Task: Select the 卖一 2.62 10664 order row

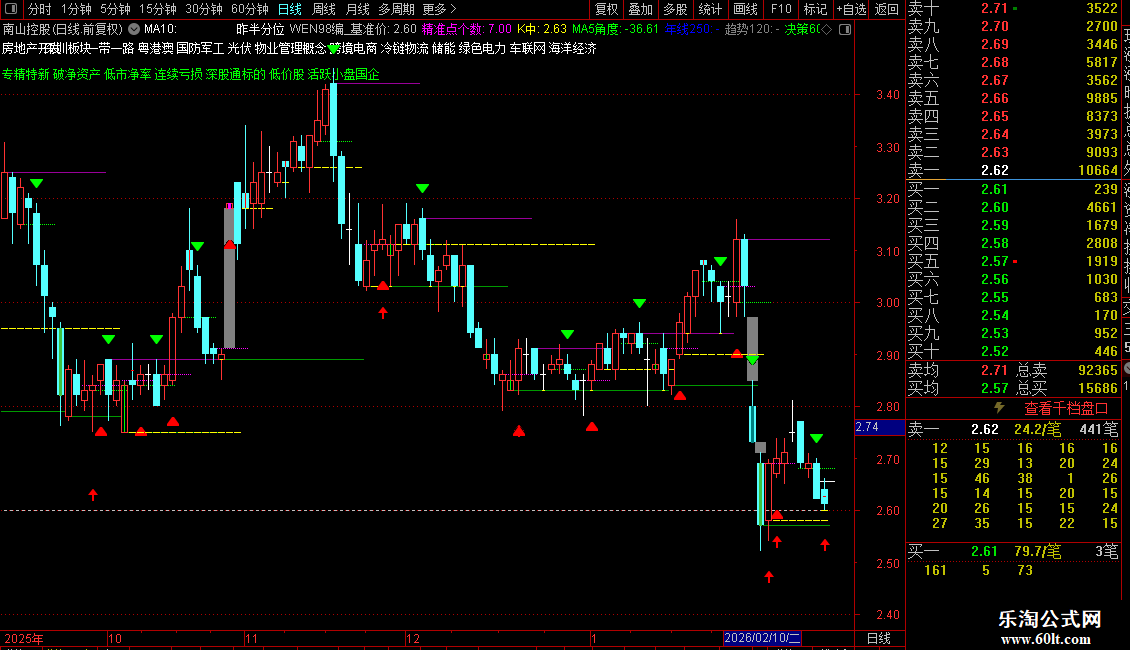Action: (x=1013, y=170)
